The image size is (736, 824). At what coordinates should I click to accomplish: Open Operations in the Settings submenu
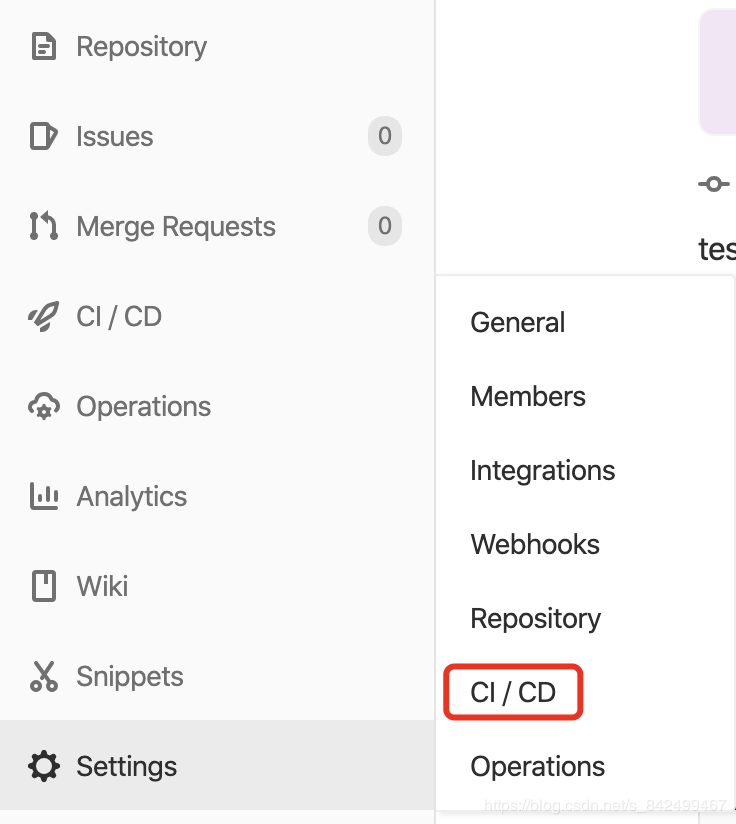coord(537,767)
